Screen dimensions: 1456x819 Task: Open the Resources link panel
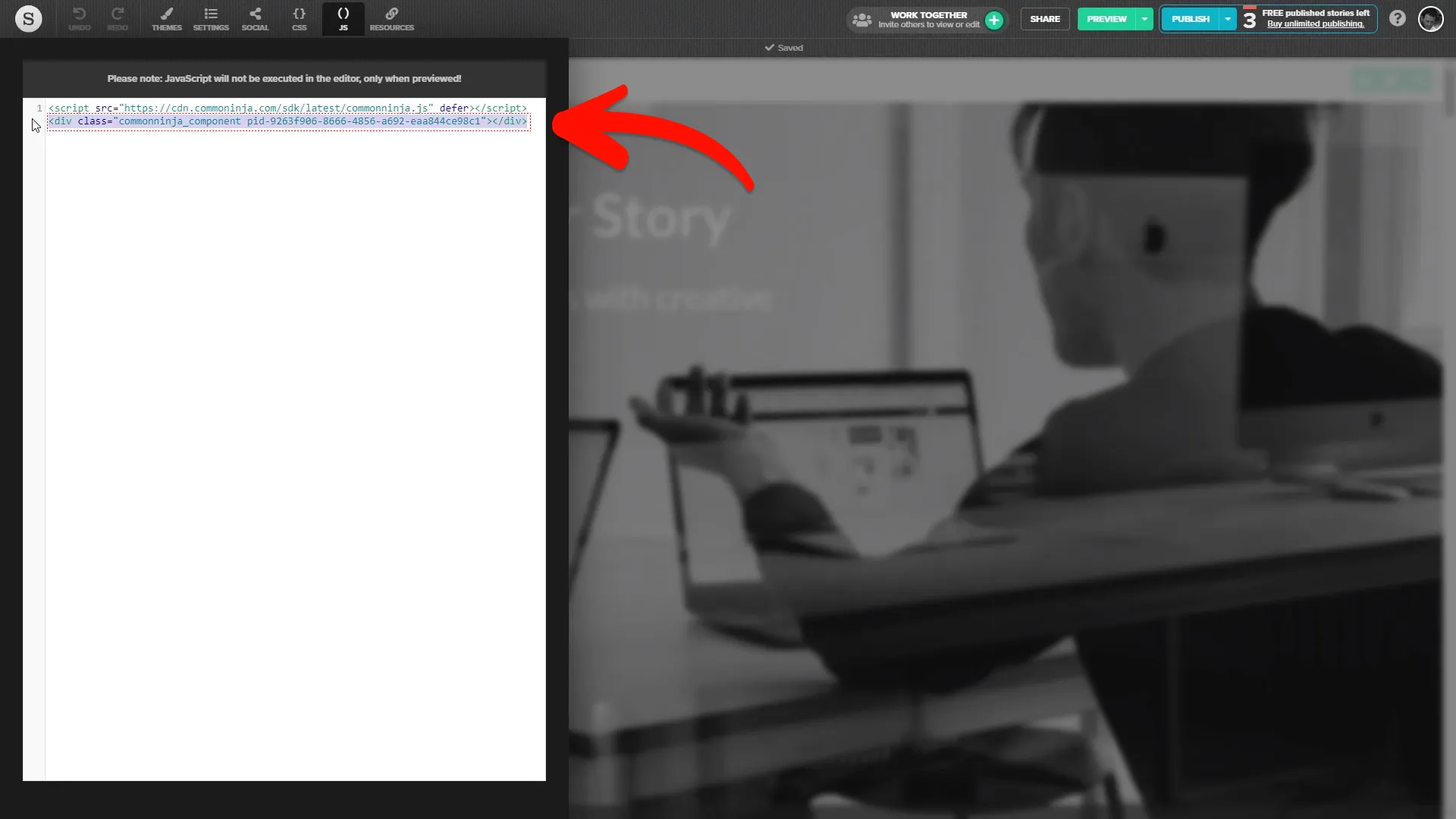point(392,19)
